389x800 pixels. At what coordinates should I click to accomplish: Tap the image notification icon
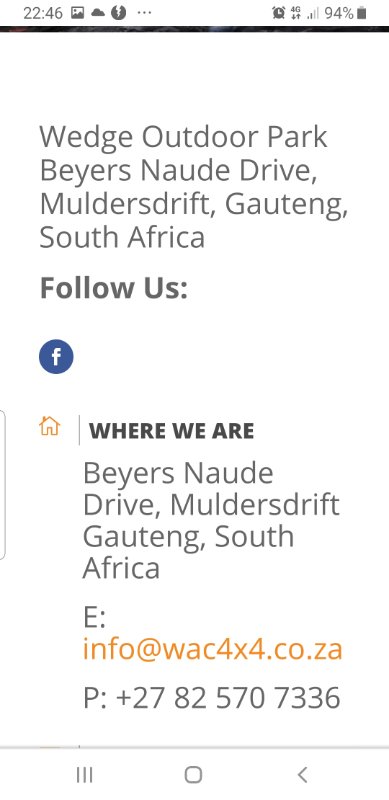(78, 13)
